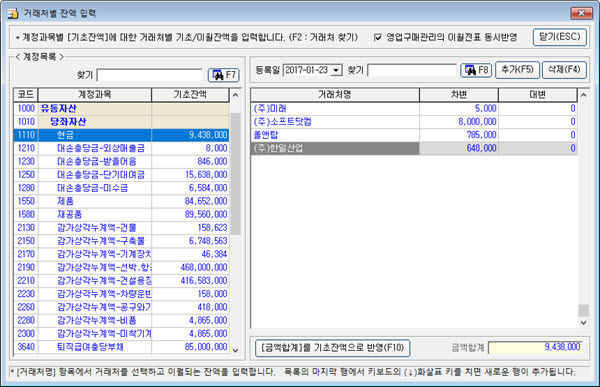Select 감가상각누계액-비품 account row
Screen dimensions: 600x387
121,320
